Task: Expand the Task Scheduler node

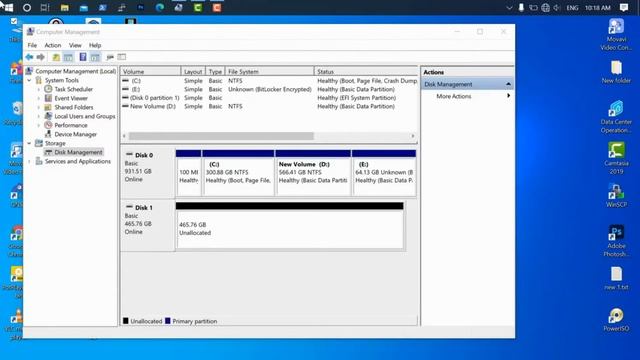Action: click(39, 89)
